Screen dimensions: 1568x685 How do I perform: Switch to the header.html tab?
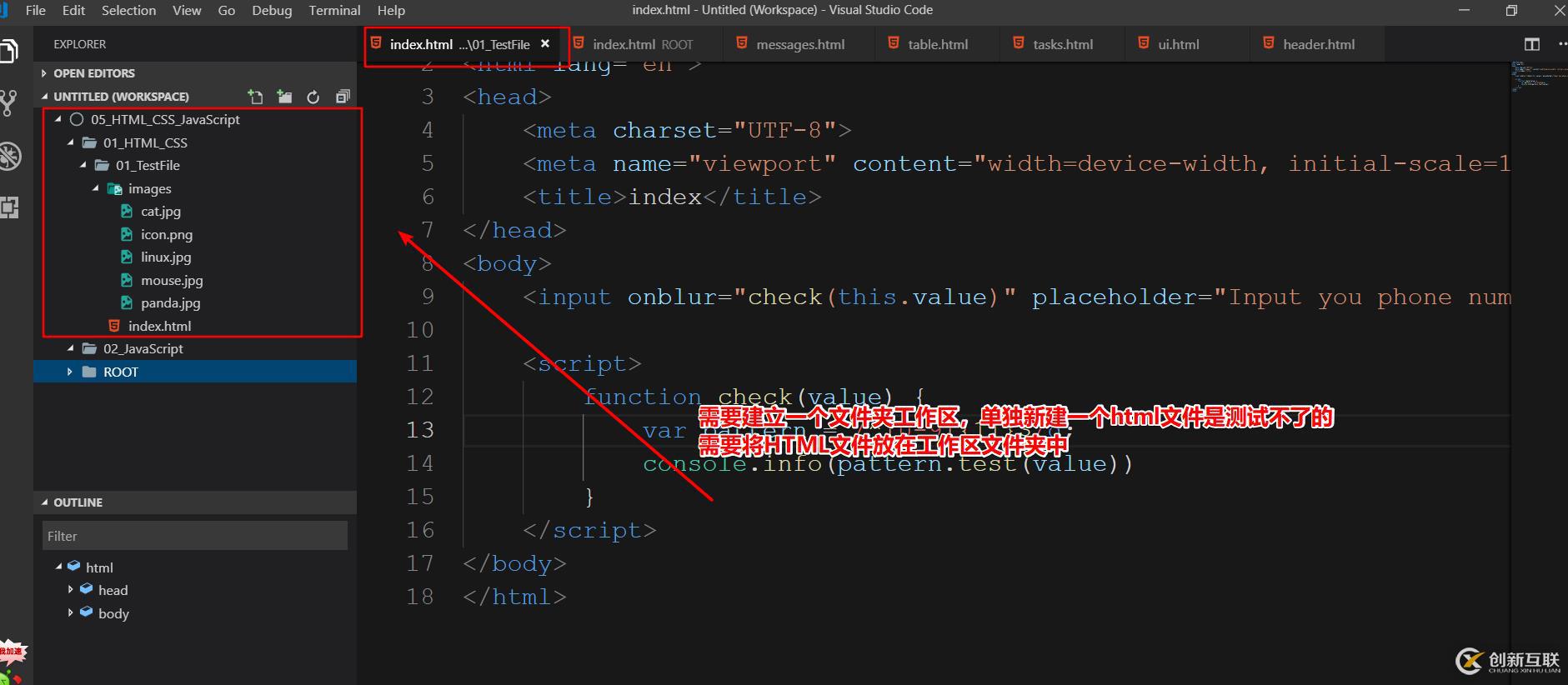pyautogui.click(x=1318, y=45)
